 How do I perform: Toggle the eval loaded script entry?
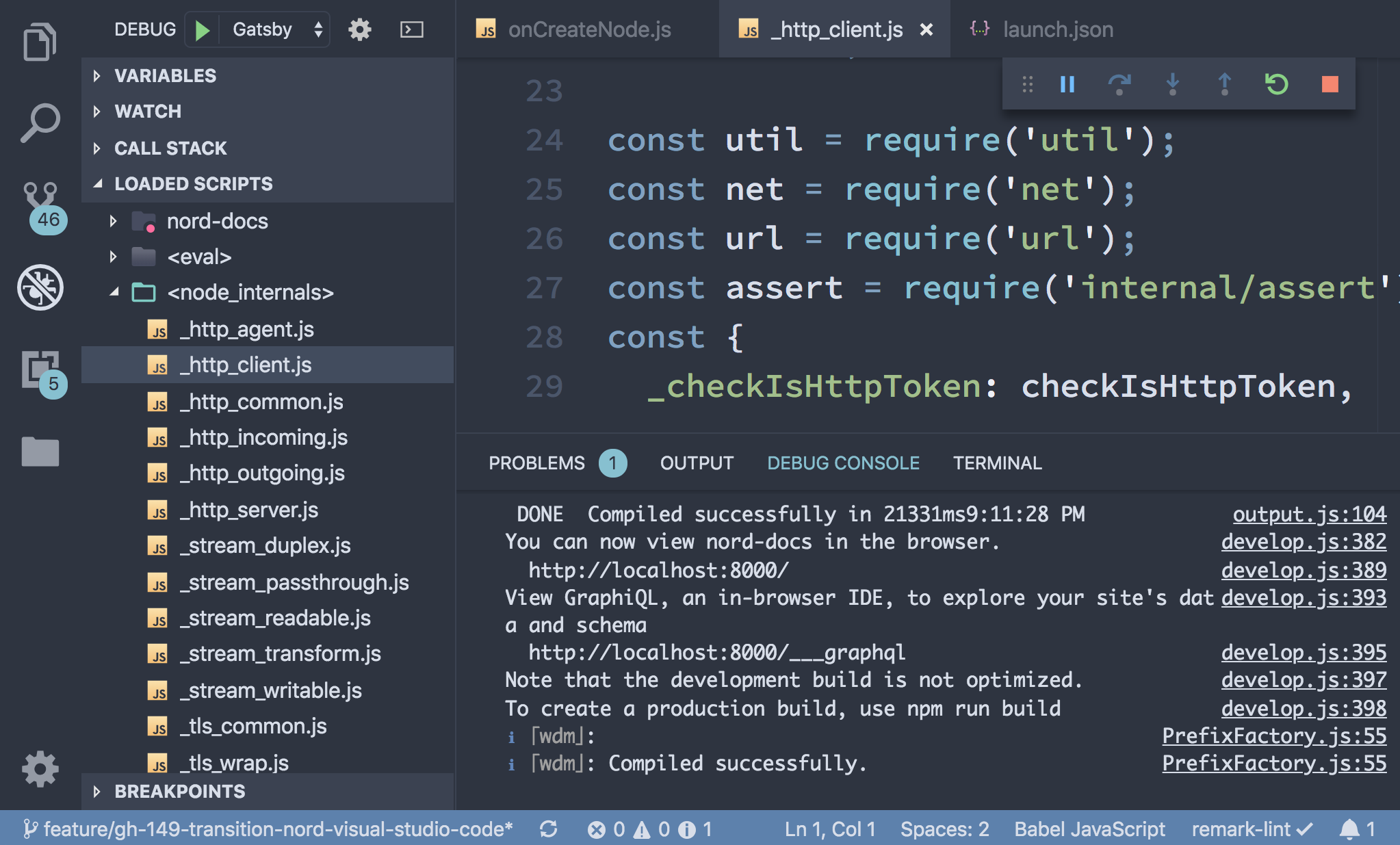[x=114, y=256]
